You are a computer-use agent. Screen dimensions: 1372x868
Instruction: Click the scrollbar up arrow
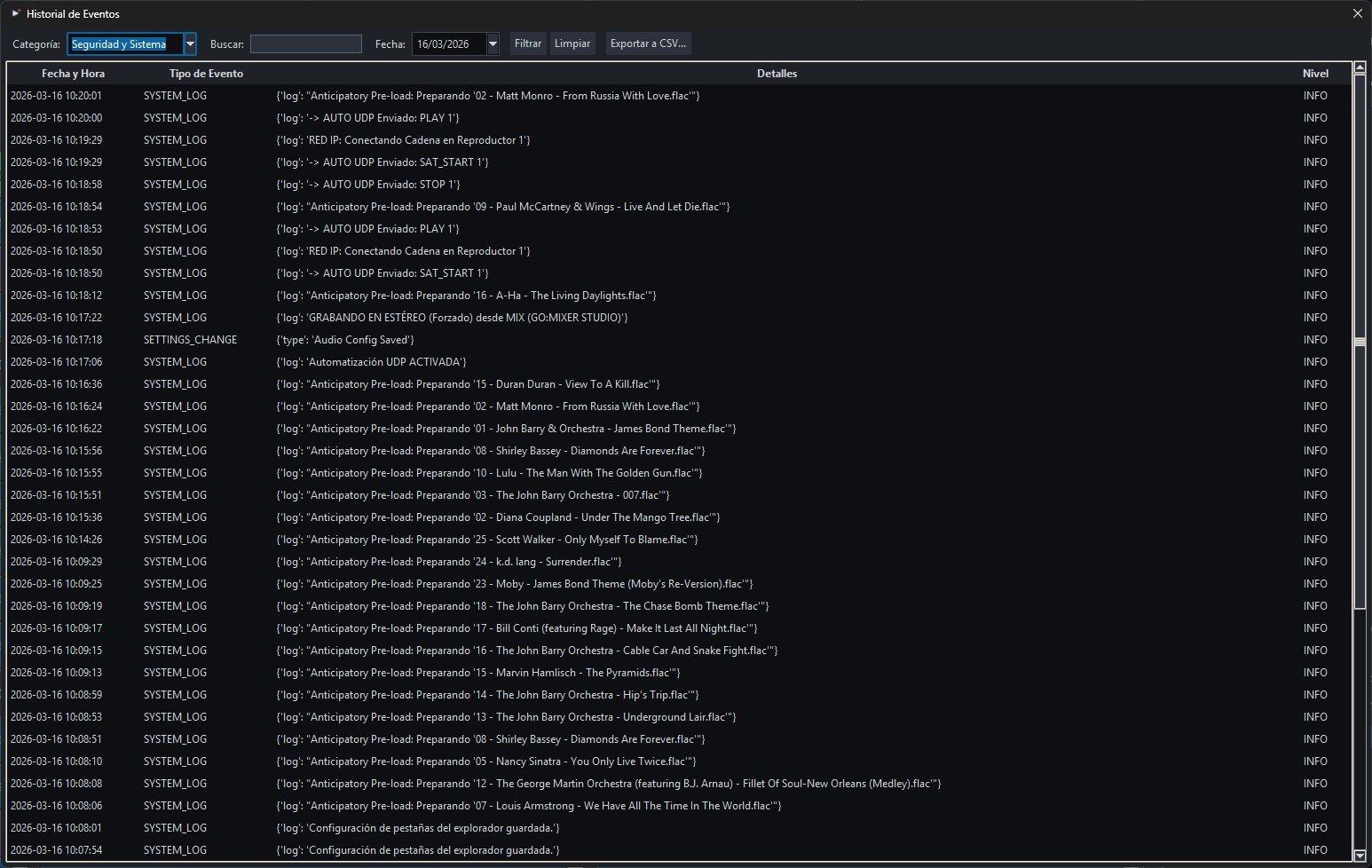click(x=1360, y=67)
